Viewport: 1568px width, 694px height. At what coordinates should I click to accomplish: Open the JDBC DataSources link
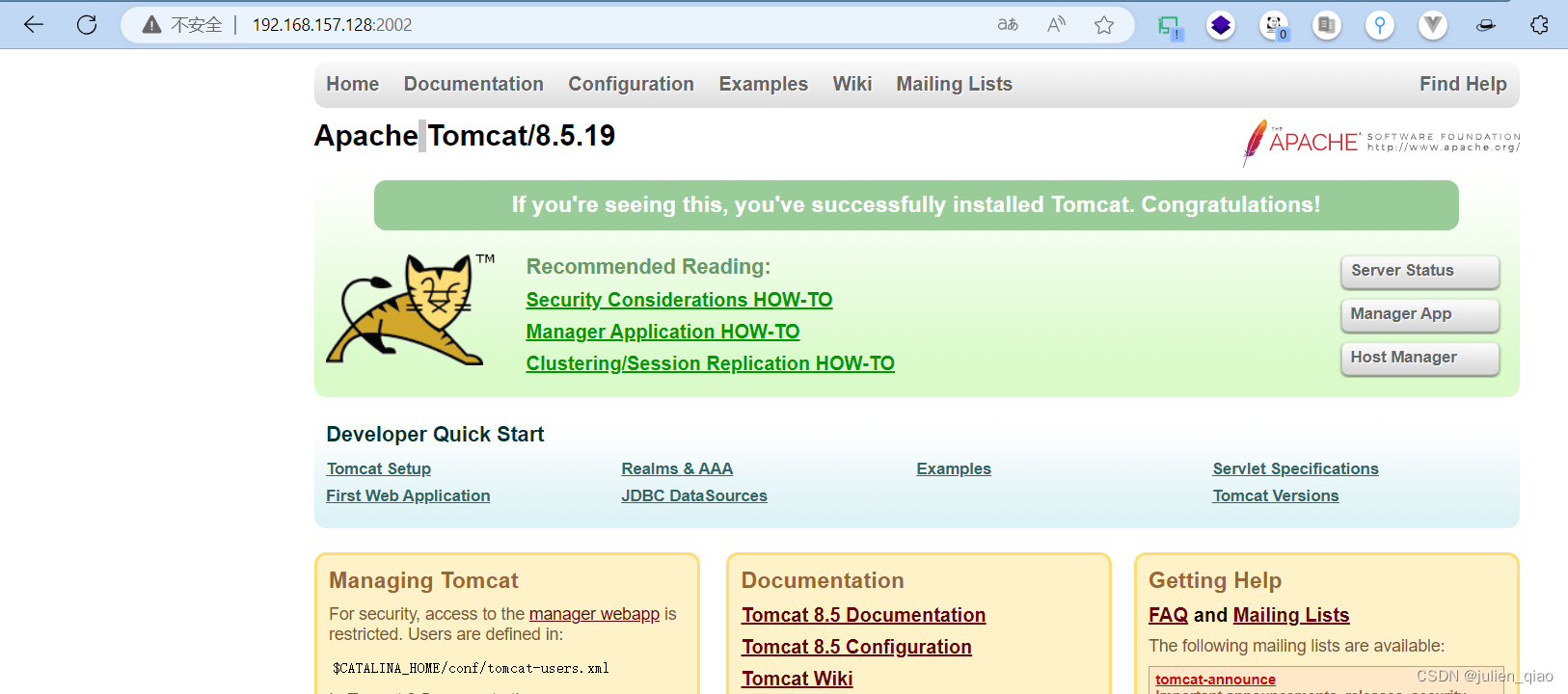(x=694, y=495)
